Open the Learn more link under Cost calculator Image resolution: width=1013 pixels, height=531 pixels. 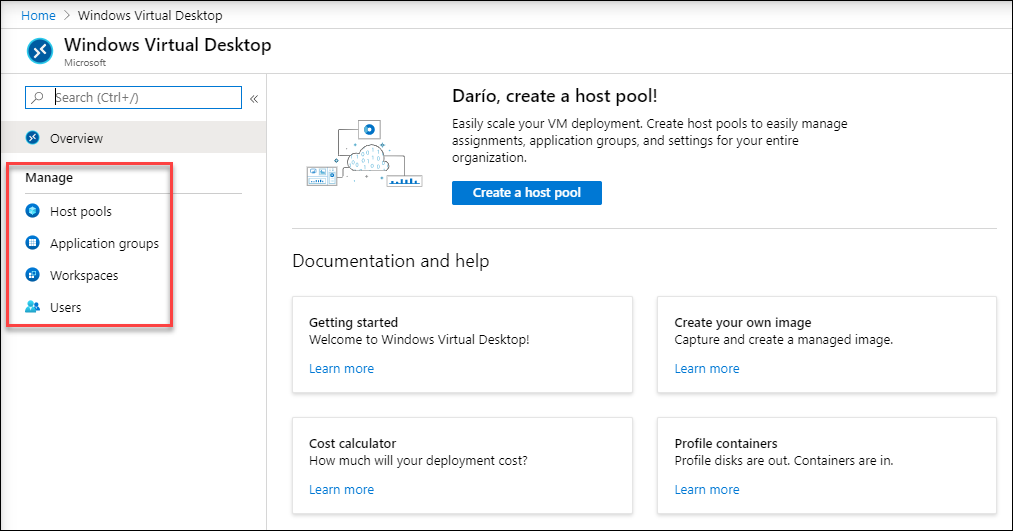pos(341,489)
